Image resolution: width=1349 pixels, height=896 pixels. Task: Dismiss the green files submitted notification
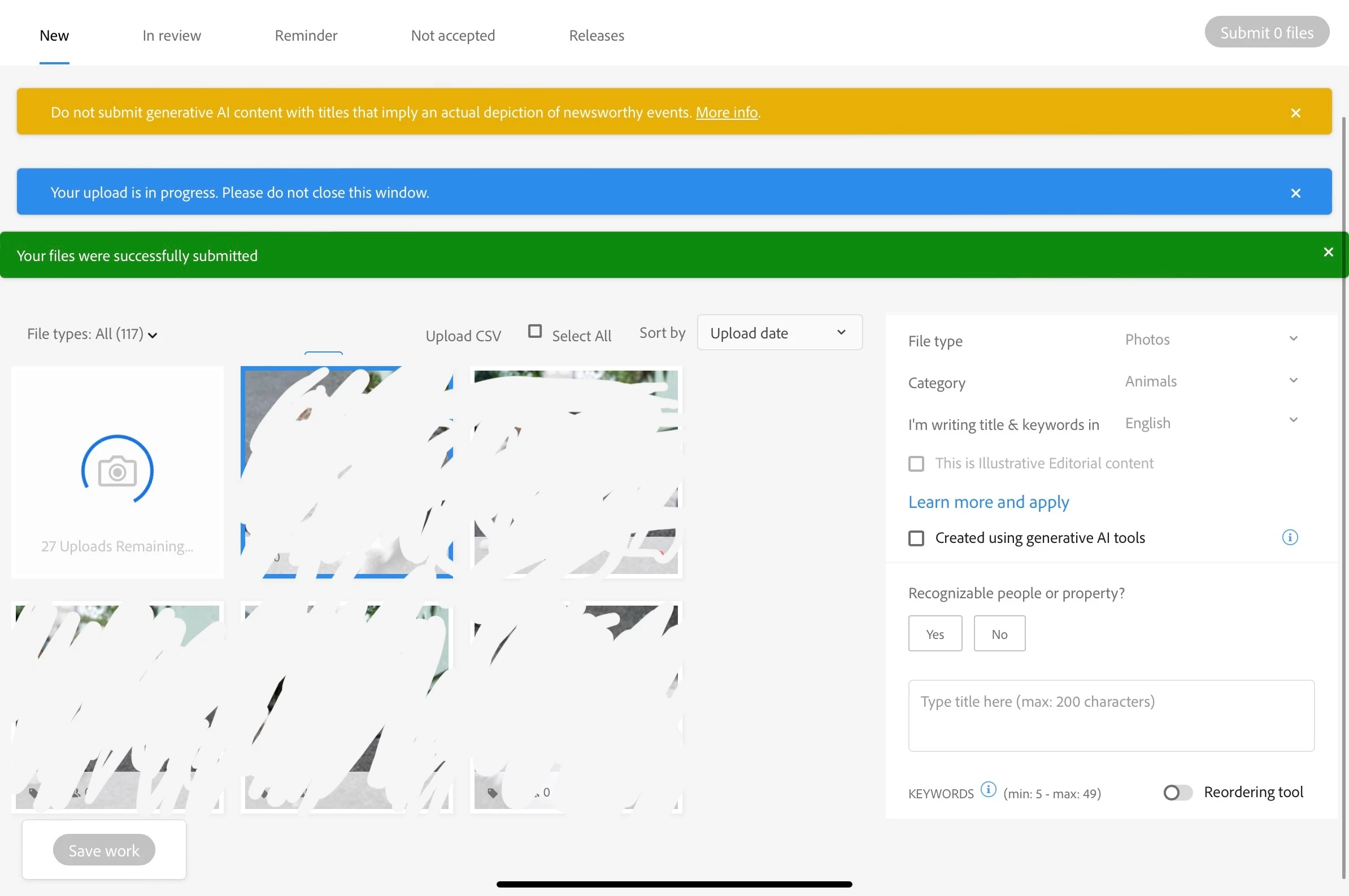click(1328, 252)
